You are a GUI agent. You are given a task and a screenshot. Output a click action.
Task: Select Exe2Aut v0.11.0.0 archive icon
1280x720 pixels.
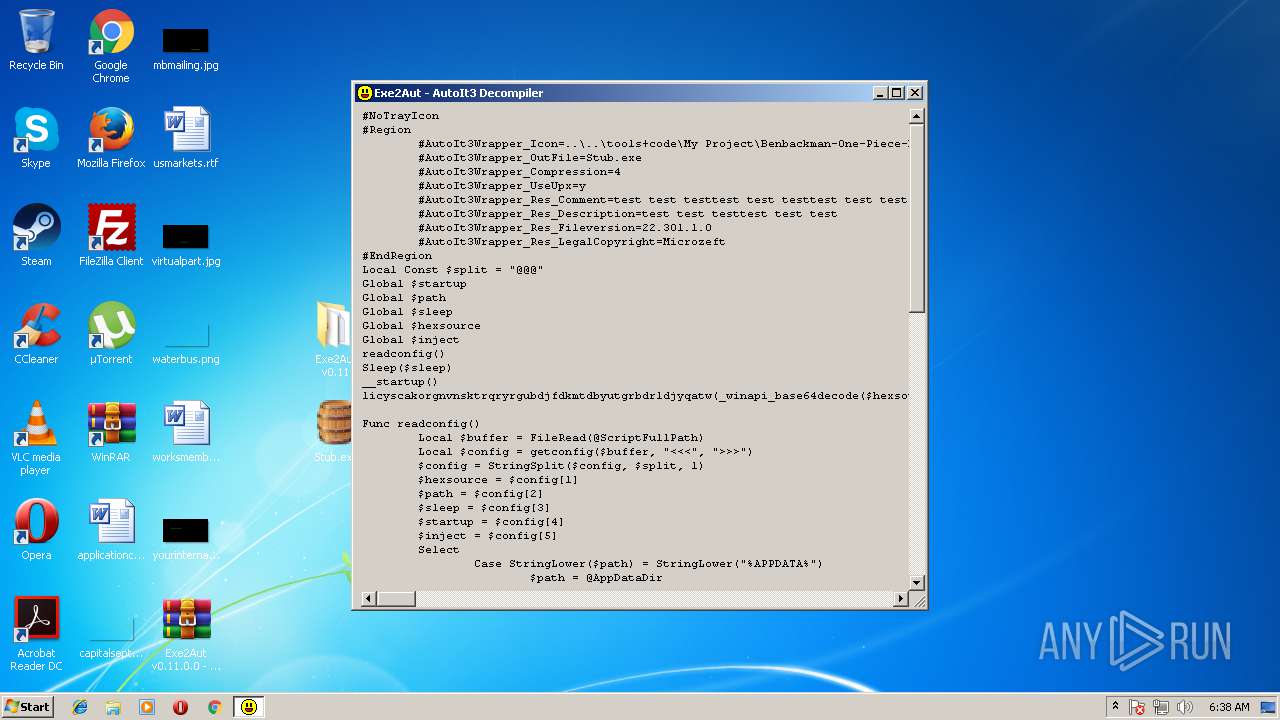click(186, 635)
